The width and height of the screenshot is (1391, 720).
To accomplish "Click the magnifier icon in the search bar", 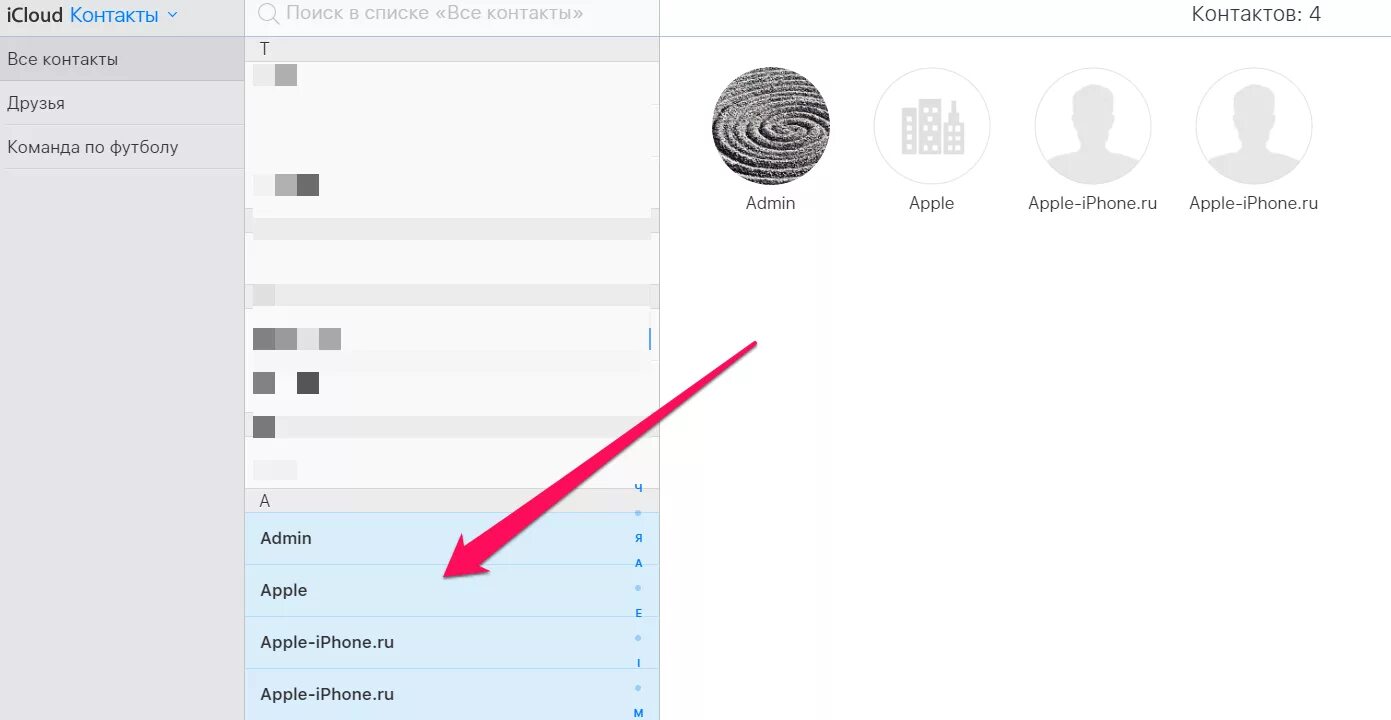I will 268,14.
